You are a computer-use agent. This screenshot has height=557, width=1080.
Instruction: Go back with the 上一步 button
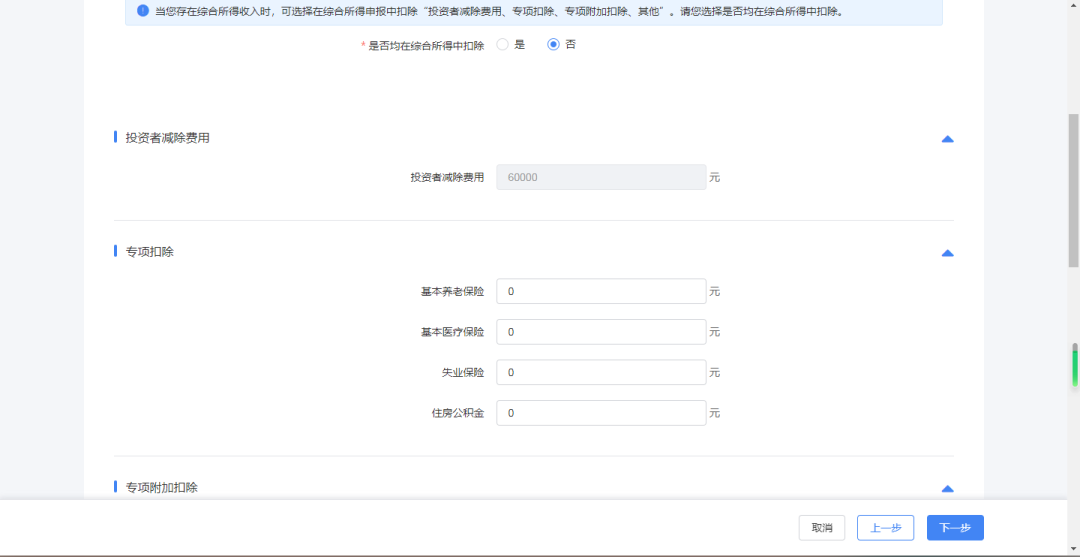click(885, 528)
